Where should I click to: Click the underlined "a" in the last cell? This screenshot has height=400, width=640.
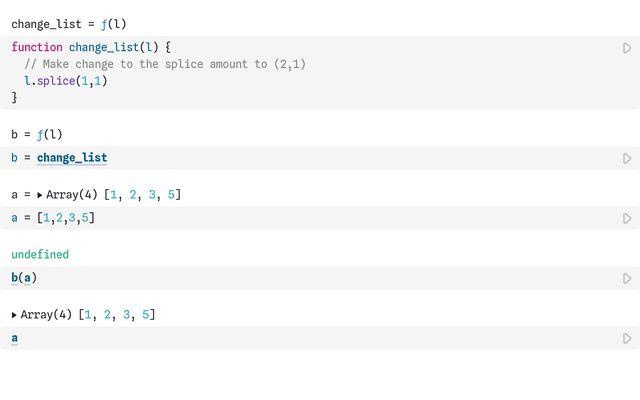pos(15,338)
